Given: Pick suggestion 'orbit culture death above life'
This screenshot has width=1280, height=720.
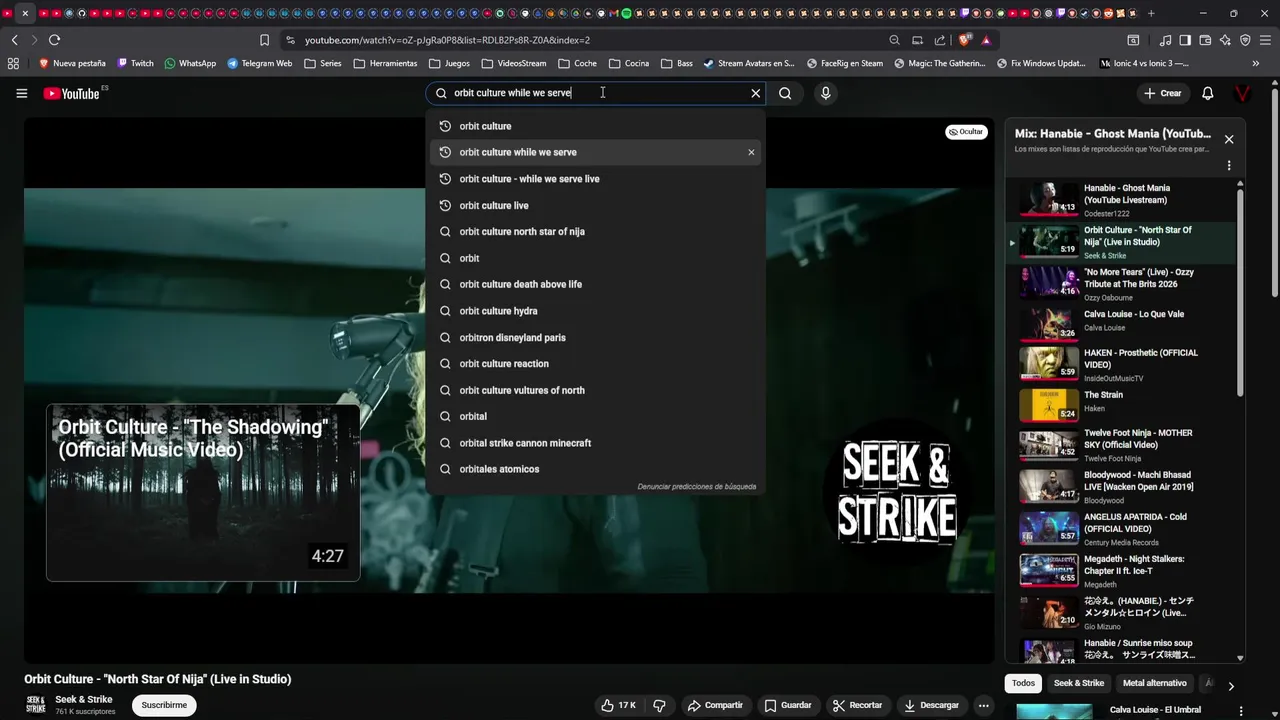Looking at the screenshot, I should click(x=596, y=284).
